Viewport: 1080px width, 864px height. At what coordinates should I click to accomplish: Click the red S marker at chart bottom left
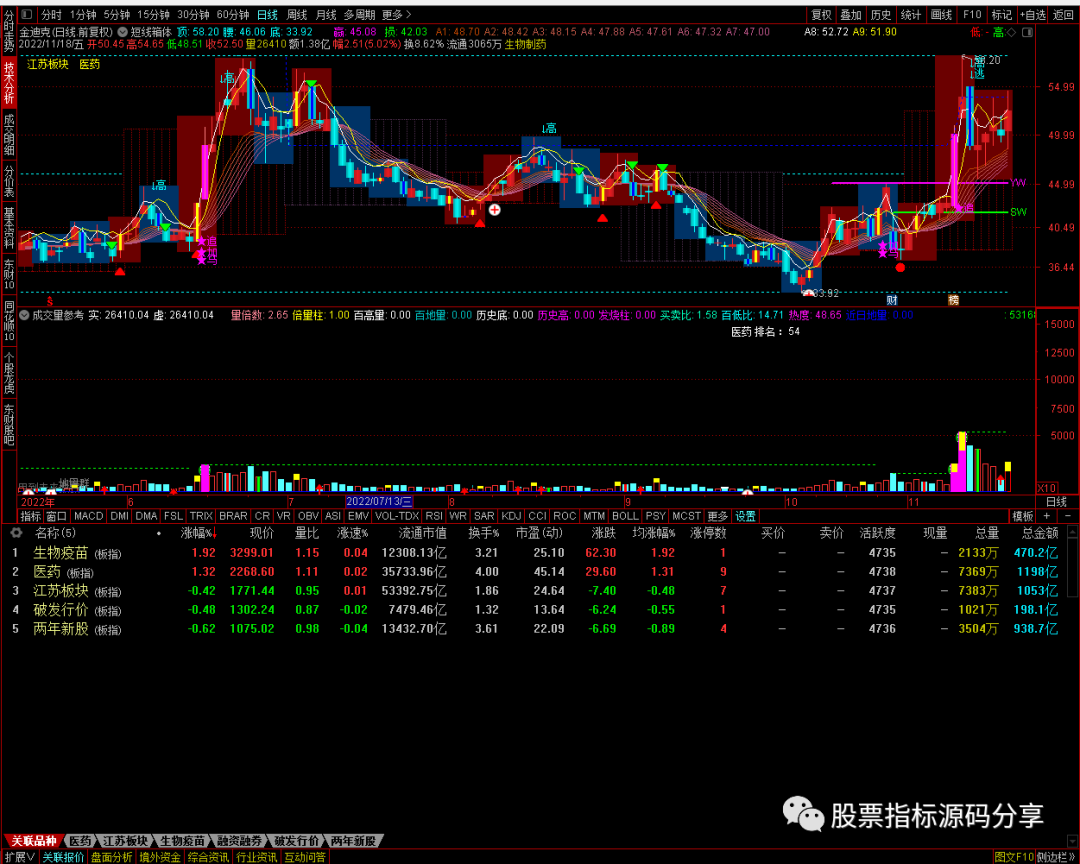tap(50, 301)
